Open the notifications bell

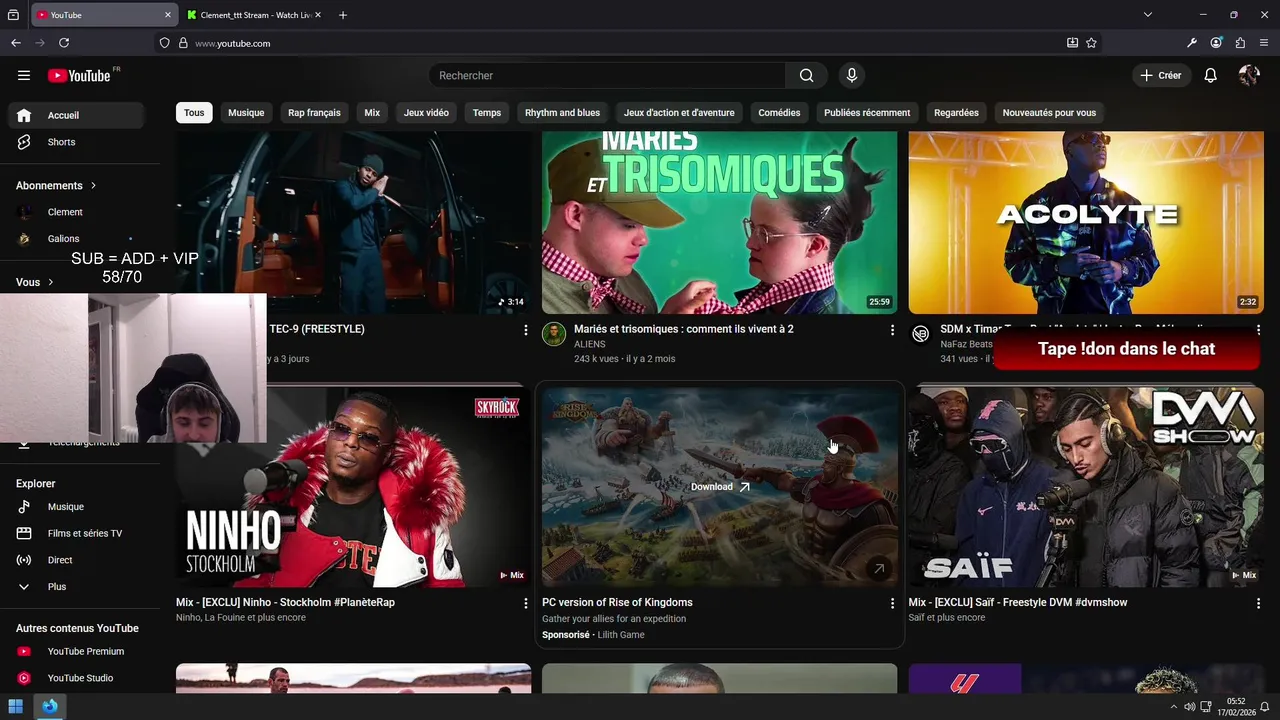(x=1210, y=75)
